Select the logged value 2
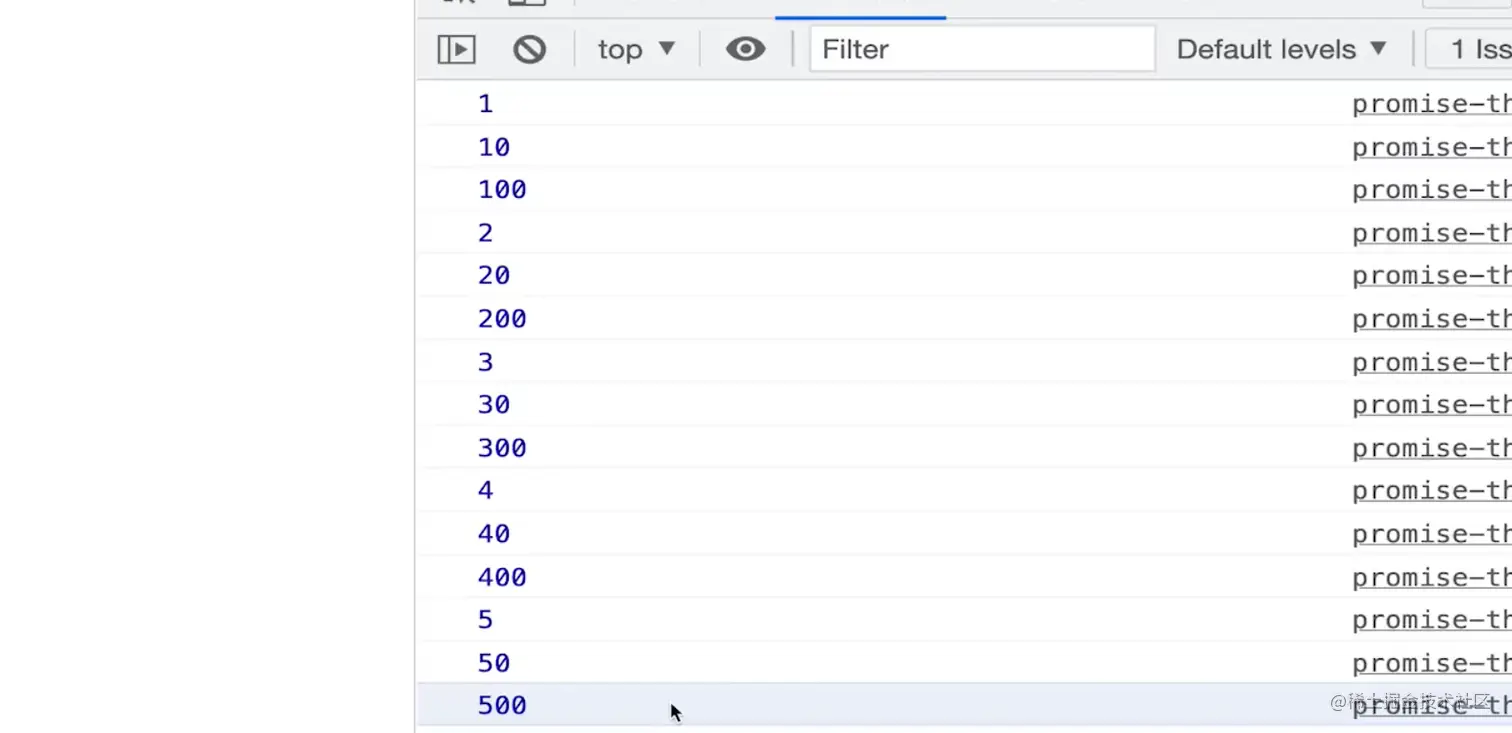 (x=486, y=233)
